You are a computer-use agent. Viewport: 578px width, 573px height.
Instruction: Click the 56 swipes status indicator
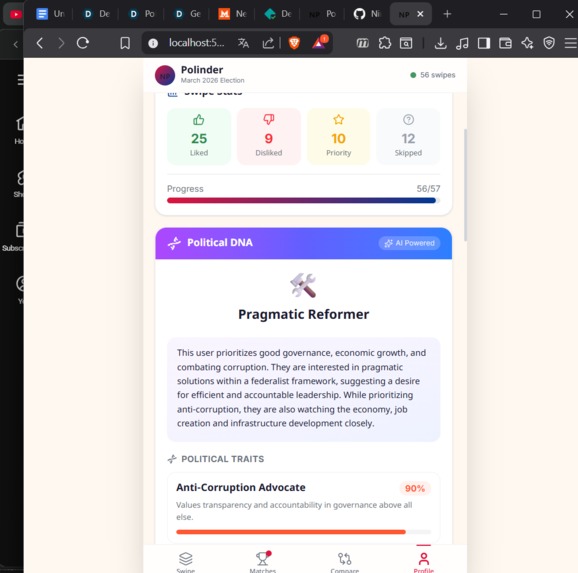tap(433, 75)
